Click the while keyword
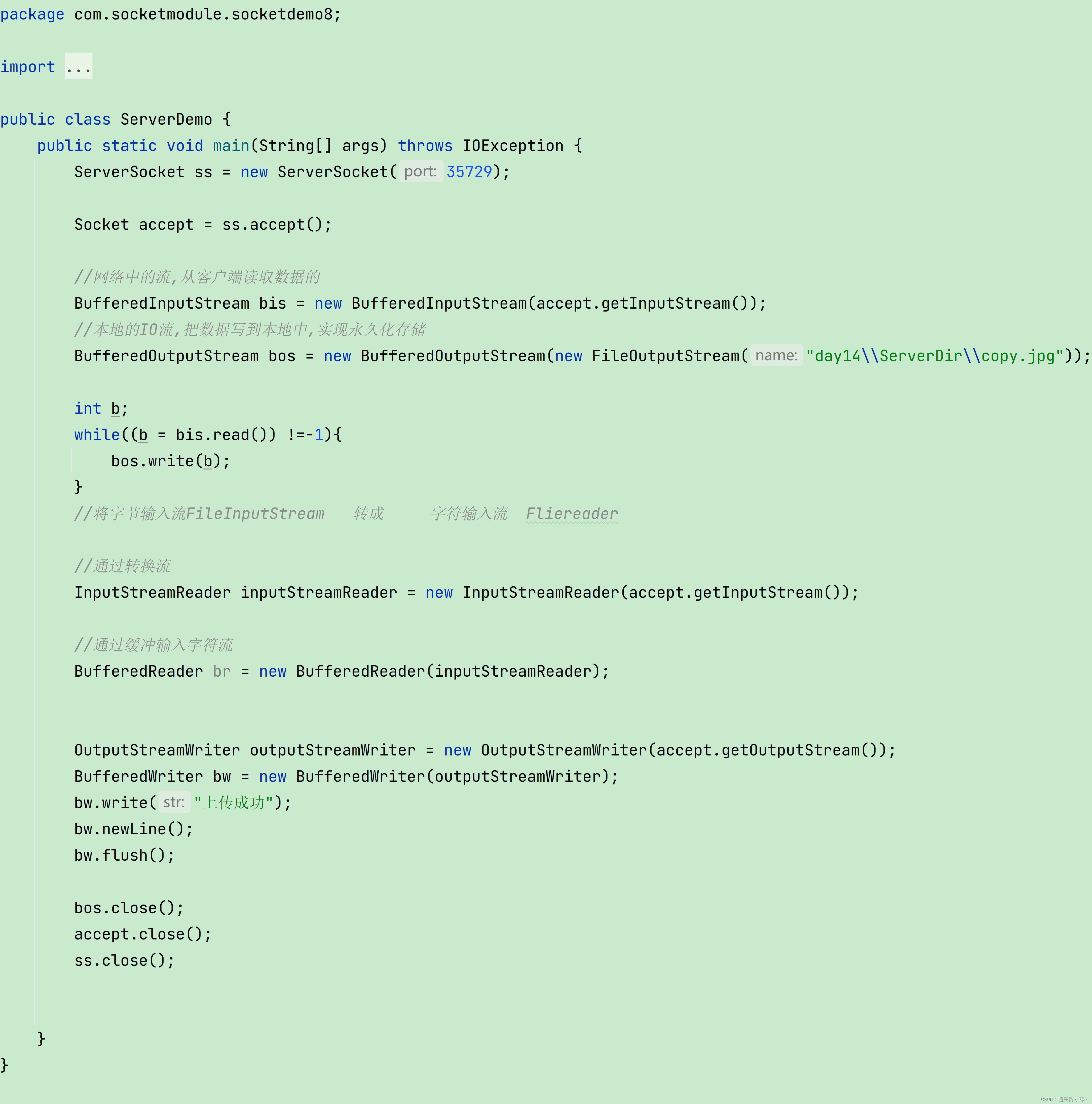Image resolution: width=1092 pixels, height=1104 pixels. point(97,435)
